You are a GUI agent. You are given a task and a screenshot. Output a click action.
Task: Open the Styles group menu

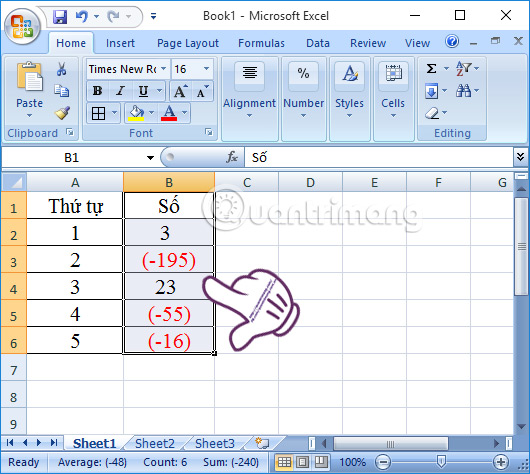[x=350, y=99]
